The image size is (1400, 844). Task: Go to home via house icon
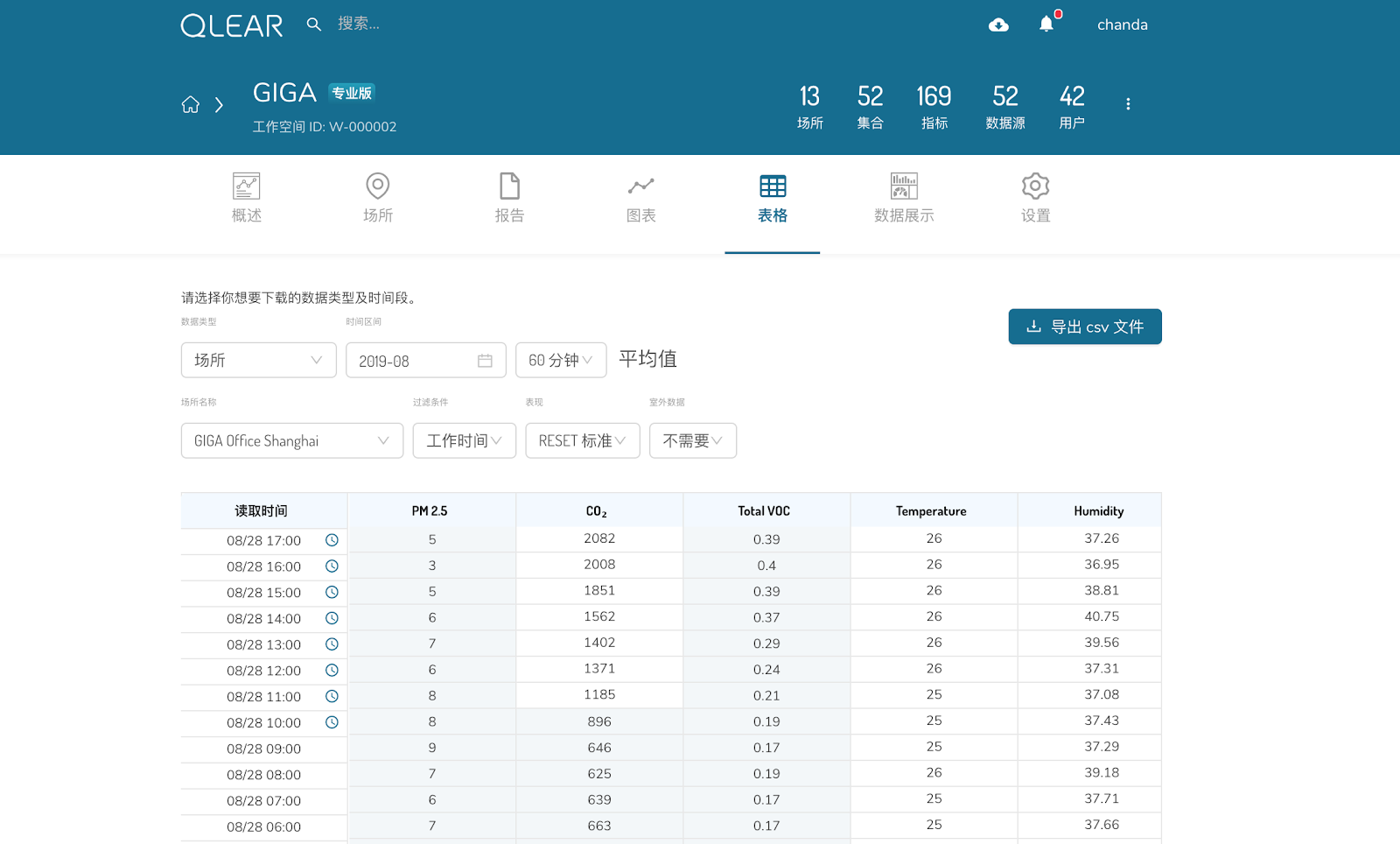tap(191, 105)
